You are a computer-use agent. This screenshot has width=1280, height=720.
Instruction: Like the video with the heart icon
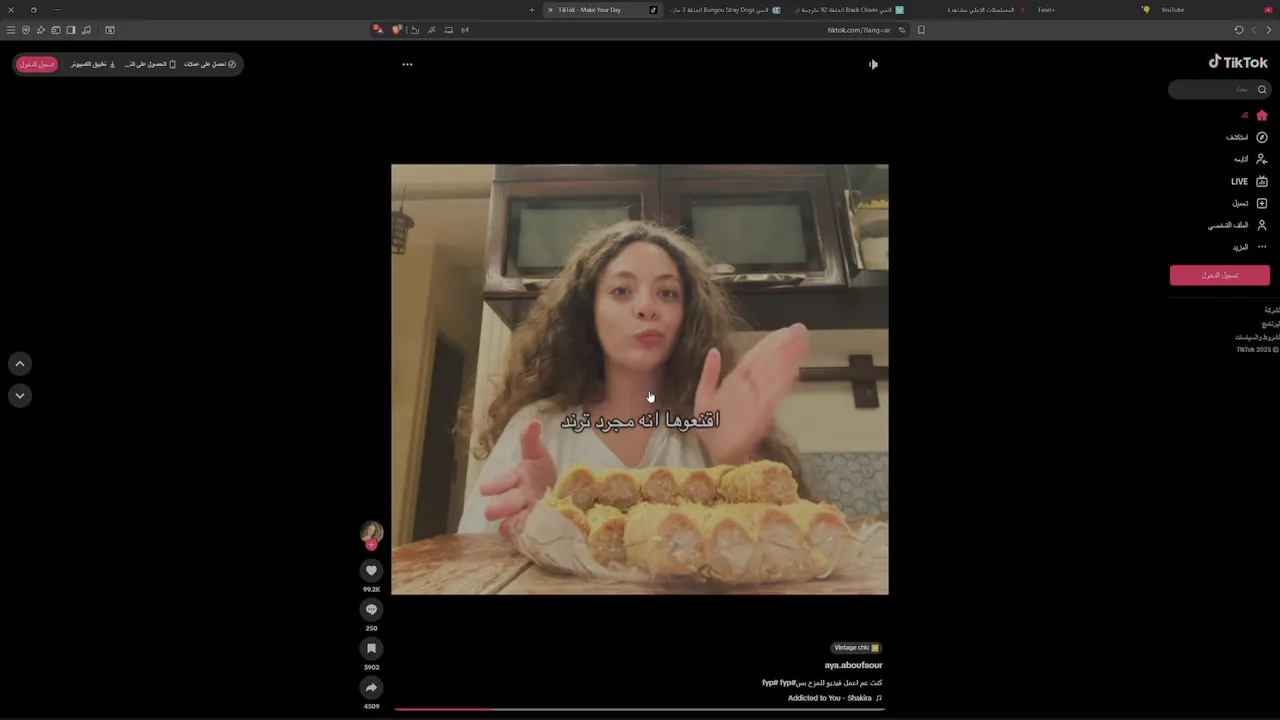371,570
